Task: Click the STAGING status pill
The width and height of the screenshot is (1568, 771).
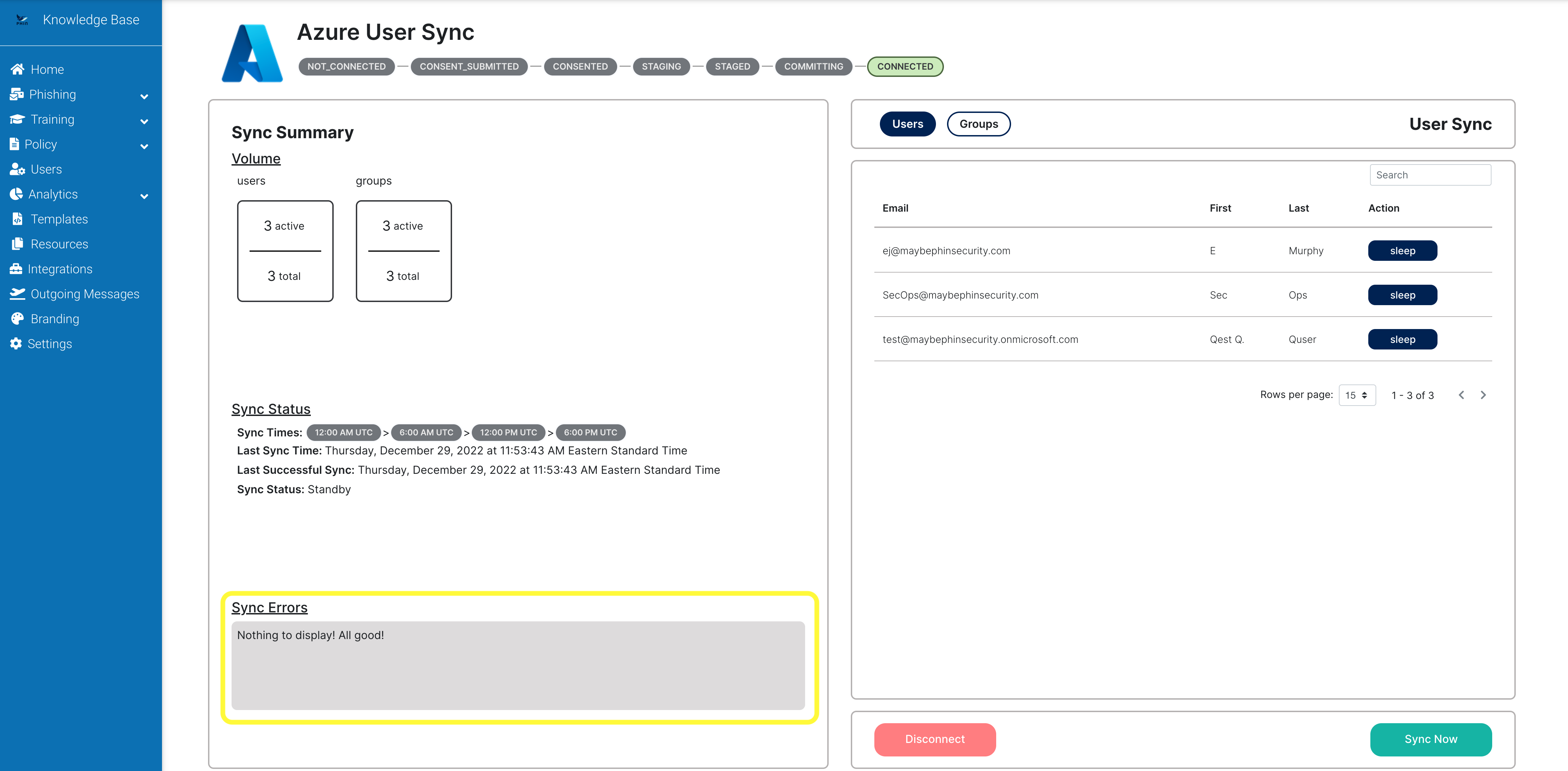Action: (x=661, y=67)
